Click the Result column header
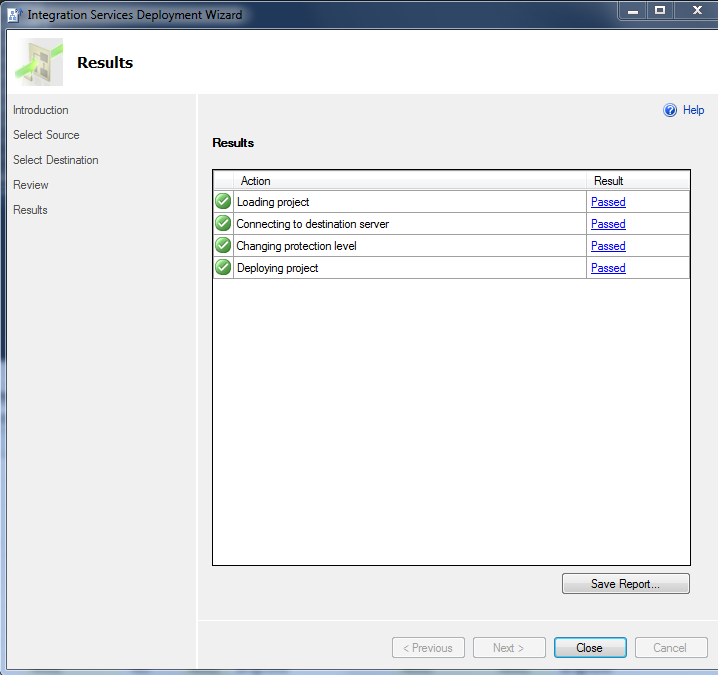The height and width of the screenshot is (675, 718). click(638, 181)
